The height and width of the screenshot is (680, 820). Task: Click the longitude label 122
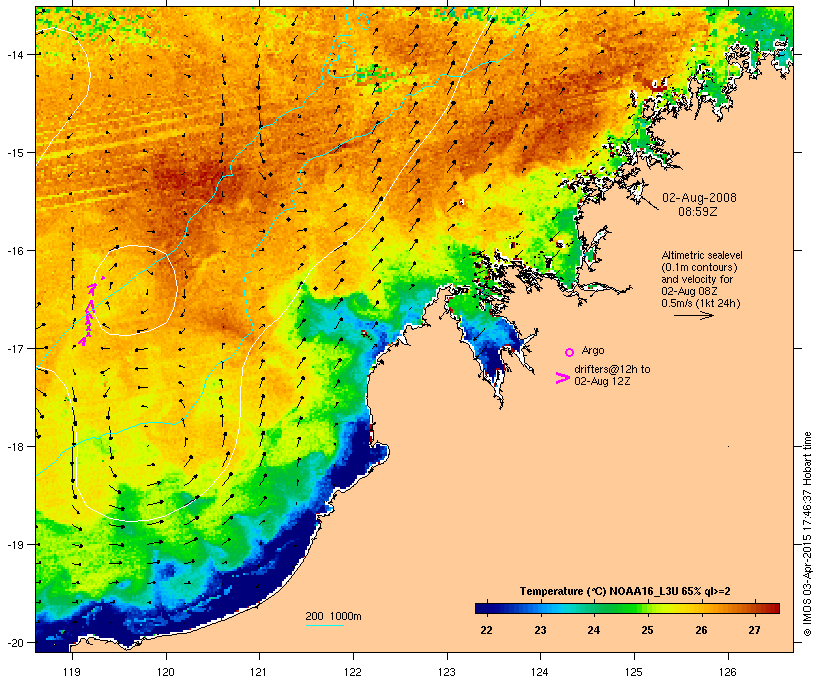[x=353, y=672]
